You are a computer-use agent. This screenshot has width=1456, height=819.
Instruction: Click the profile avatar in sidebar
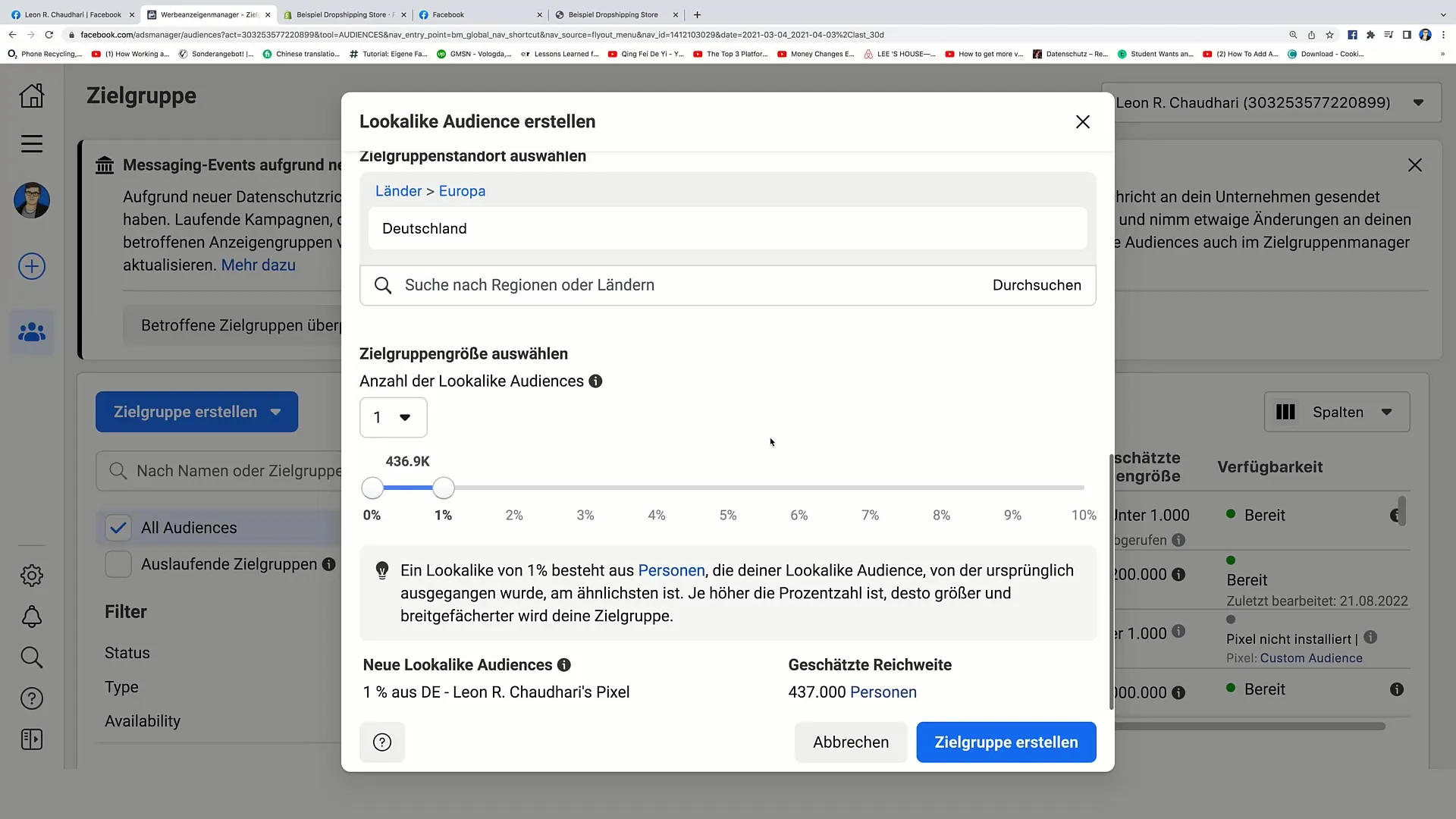click(x=32, y=200)
